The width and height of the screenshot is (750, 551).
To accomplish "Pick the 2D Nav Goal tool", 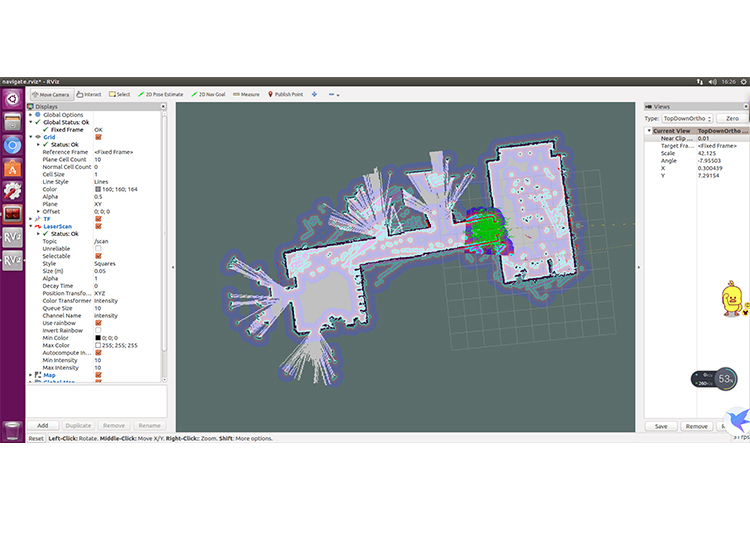I will (x=207, y=94).
